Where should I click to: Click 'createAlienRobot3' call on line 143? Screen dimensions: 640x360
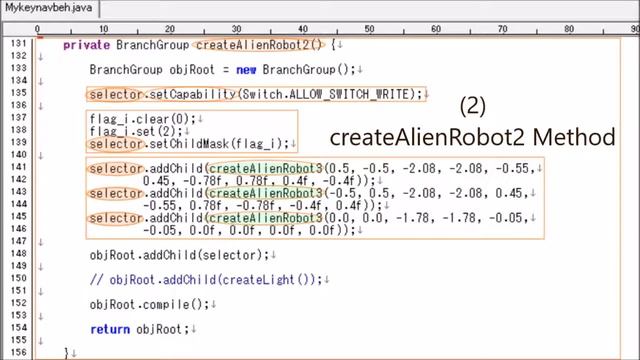(266, 193)
